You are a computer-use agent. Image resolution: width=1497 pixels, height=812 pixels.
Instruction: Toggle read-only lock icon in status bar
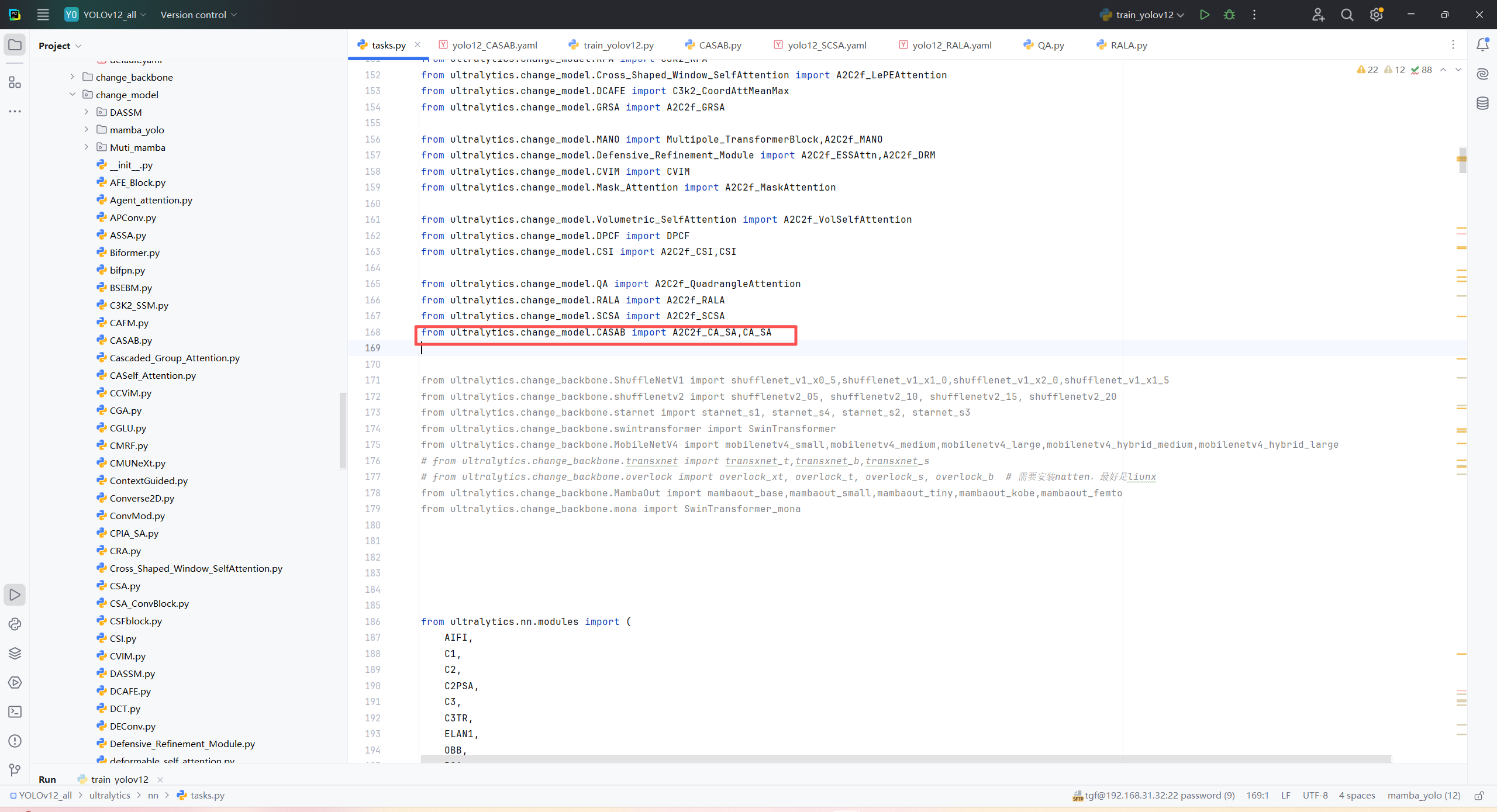[x=1479, y=795]
